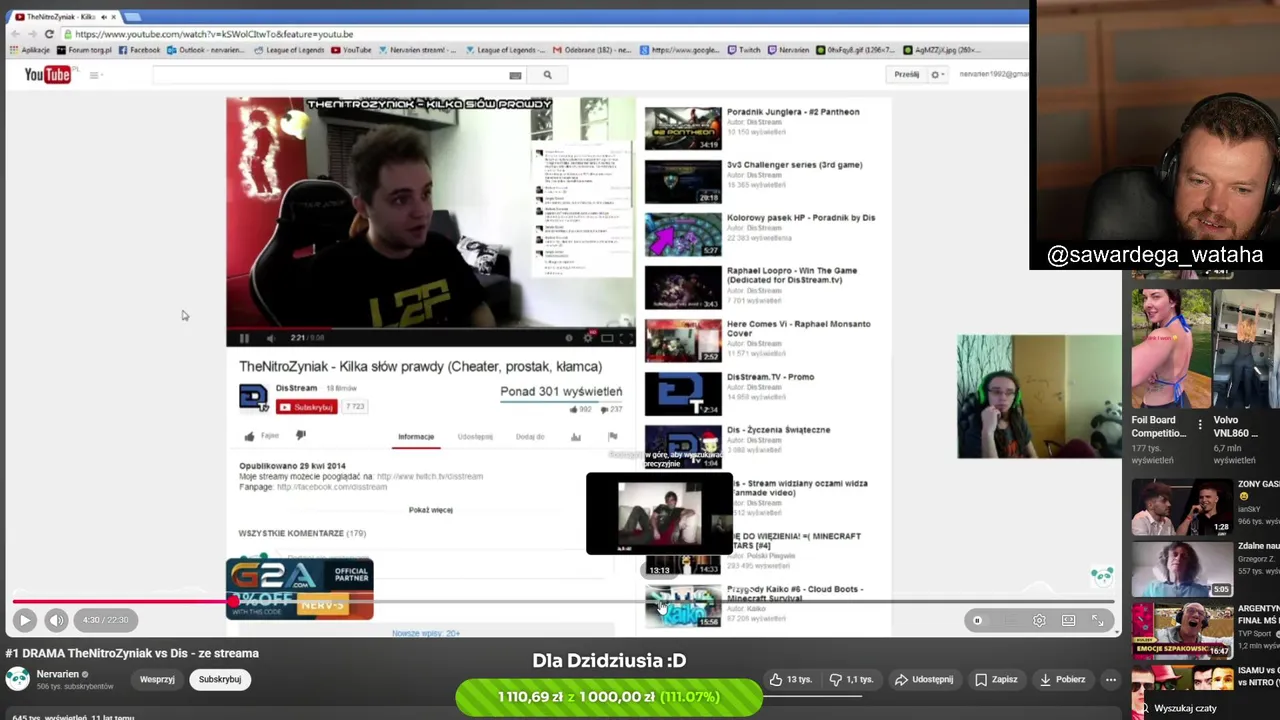The image size is (1280, 720).
Task: Reload page in recorded browser
Action: [x=48, y=34]
